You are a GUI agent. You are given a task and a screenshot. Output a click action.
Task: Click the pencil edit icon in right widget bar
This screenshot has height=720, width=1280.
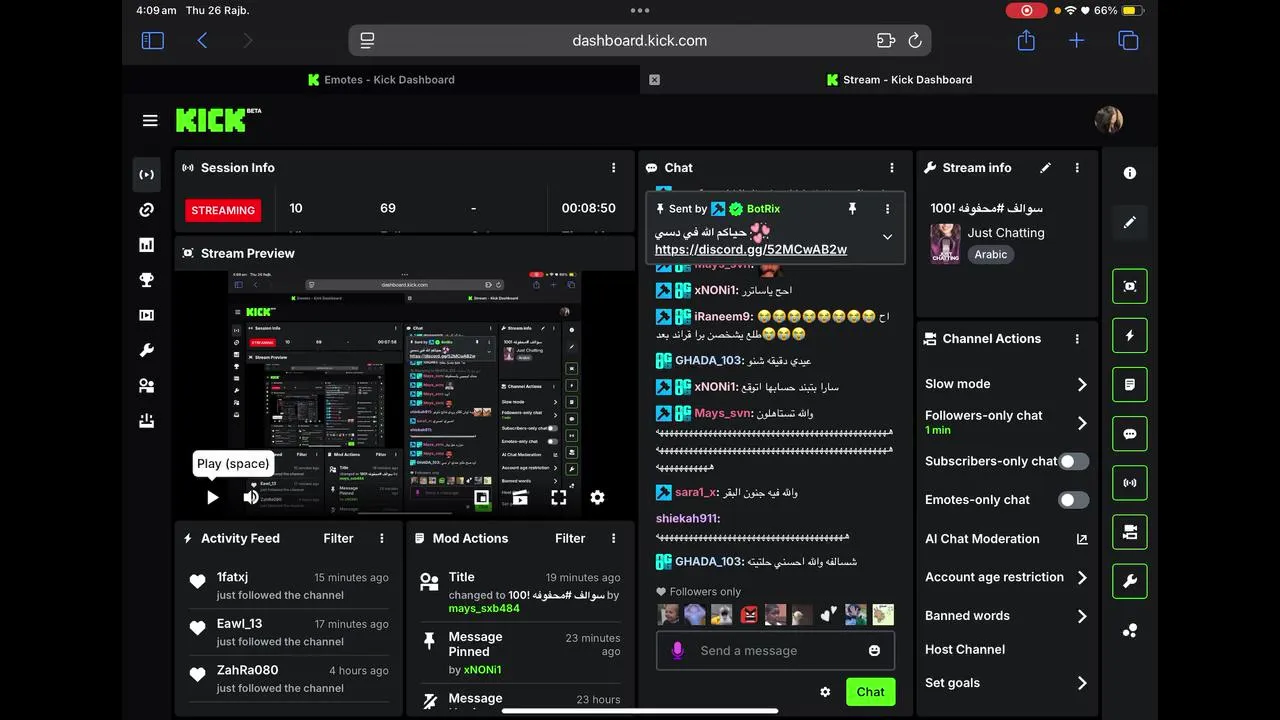[1130, 222]
